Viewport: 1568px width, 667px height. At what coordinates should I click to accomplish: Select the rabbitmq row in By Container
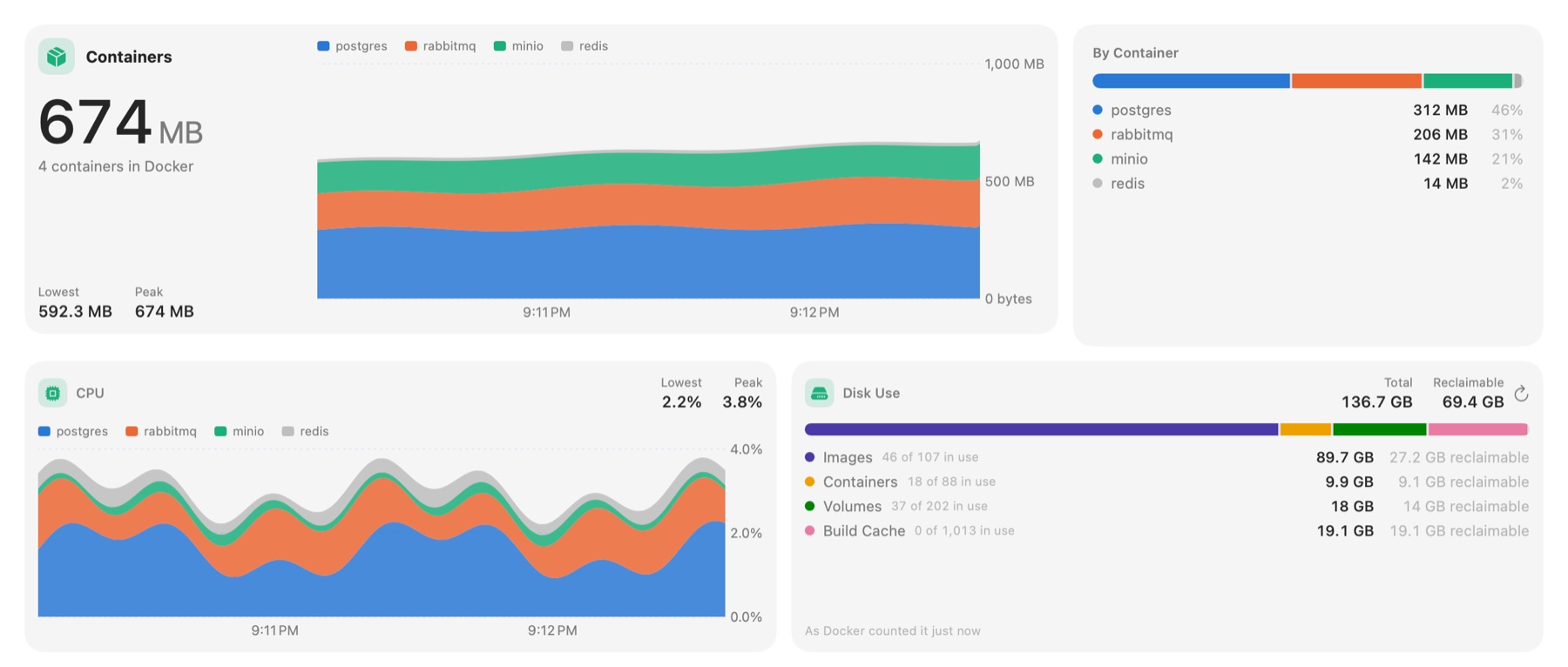point(1308,134)
